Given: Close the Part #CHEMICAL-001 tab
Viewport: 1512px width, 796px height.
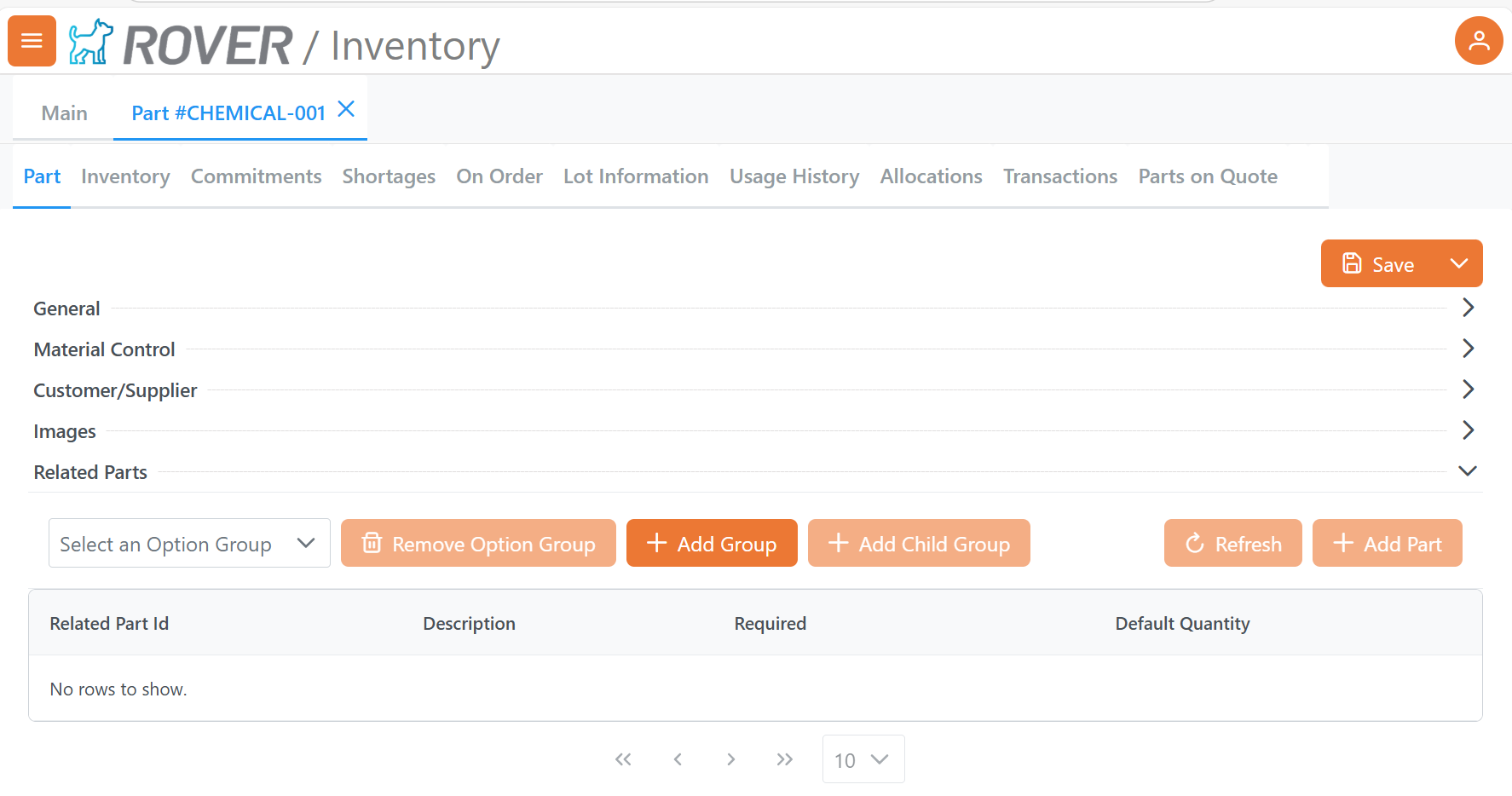Looking at the screenshot, I should click(x=346, y=109).
